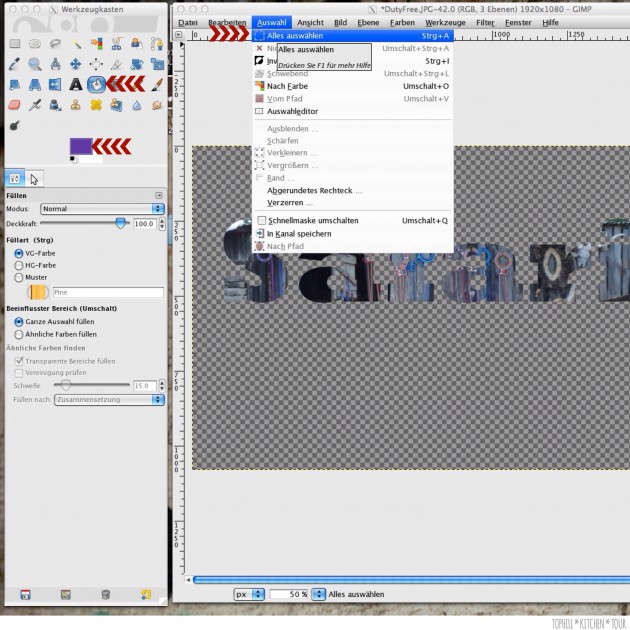Tick the Schnellmaske umschalten checkbox

(262, 220)
